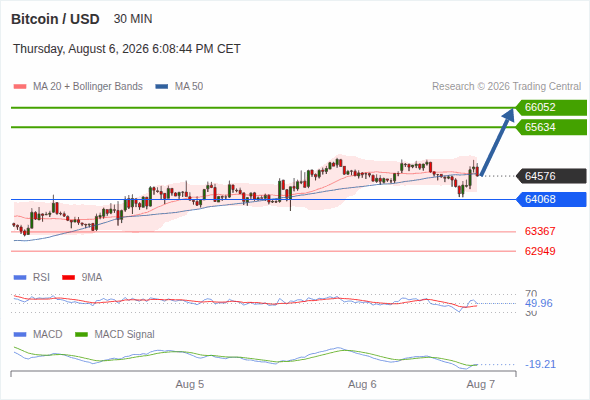Viewport: 590px width, 400px height.
Task: Select the 66052 resistance price tag
Action: (551, 107)
